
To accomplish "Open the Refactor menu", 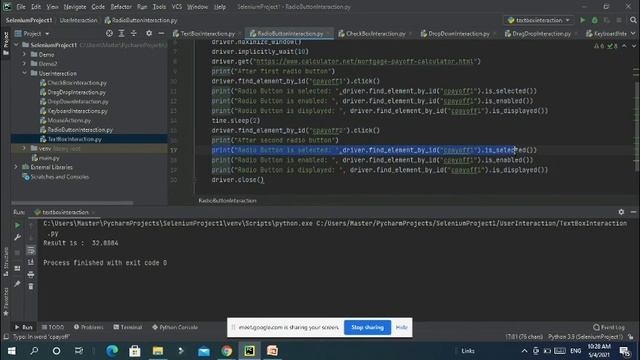I will pyautogui.click(x=121, y=7).
